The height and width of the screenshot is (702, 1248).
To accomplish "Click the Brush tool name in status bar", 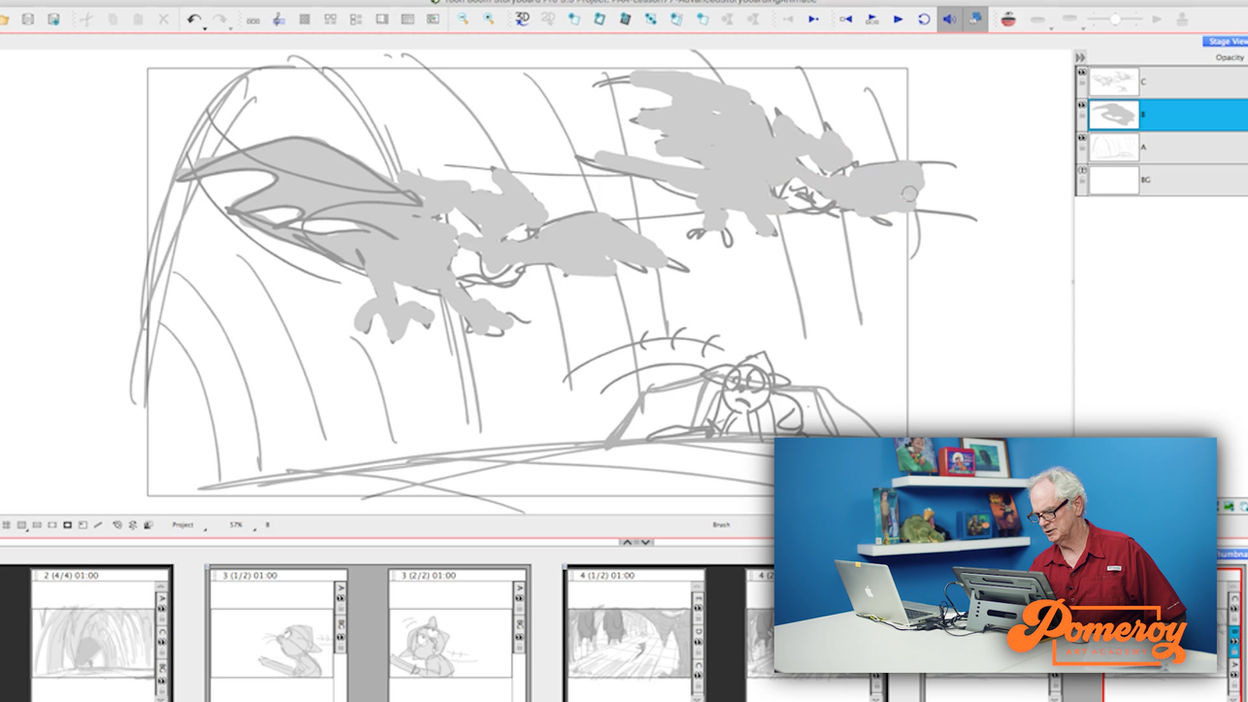I will point(721,525).
